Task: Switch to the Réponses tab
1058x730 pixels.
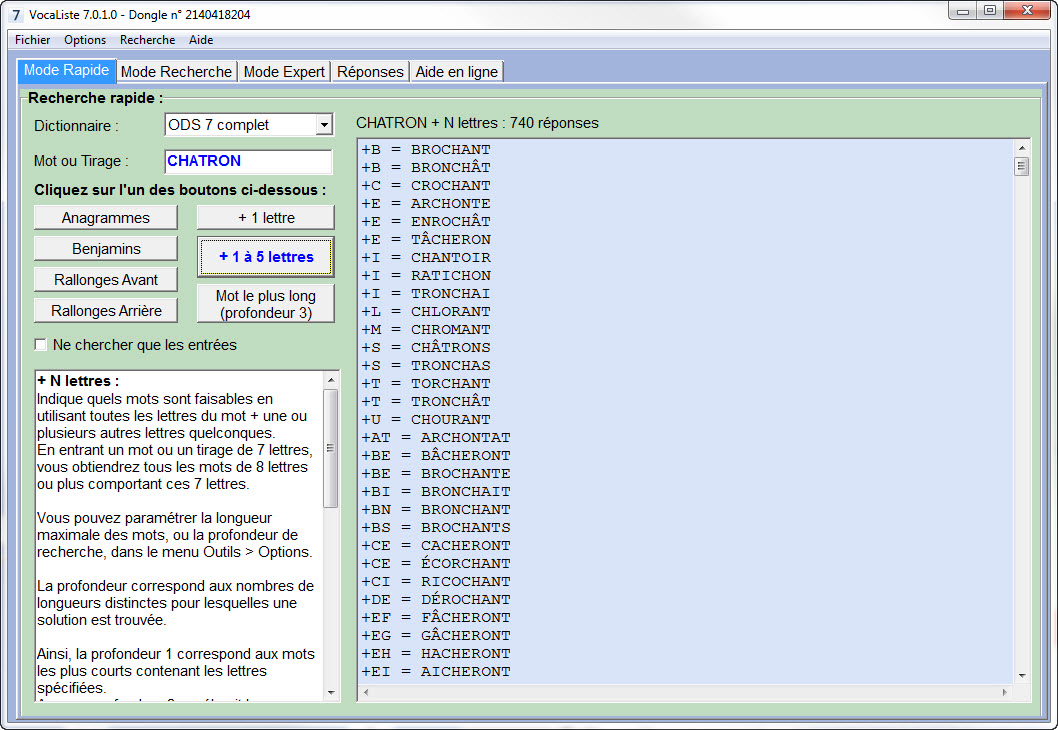Action: [x=370, y=72]
